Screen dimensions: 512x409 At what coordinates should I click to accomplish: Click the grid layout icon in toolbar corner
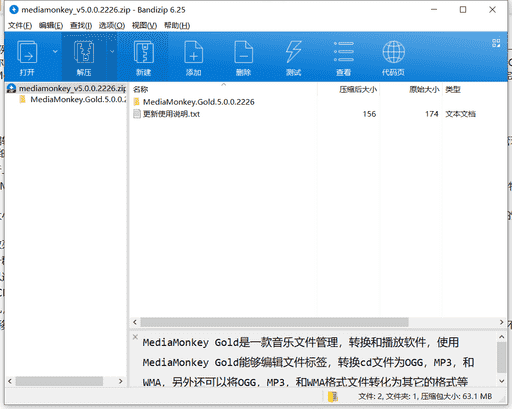pos(496,43)
